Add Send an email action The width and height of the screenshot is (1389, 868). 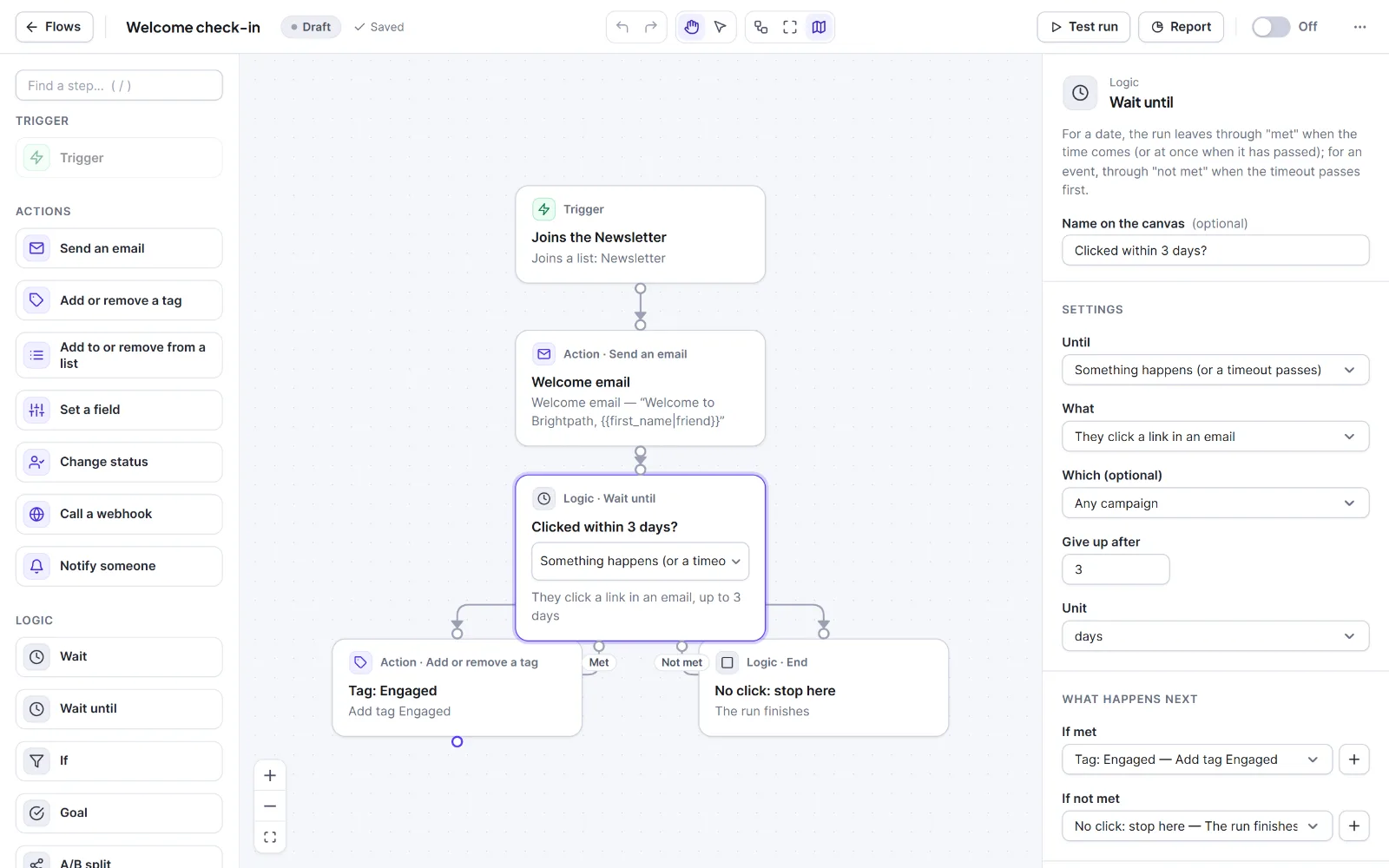pos(119,248)
